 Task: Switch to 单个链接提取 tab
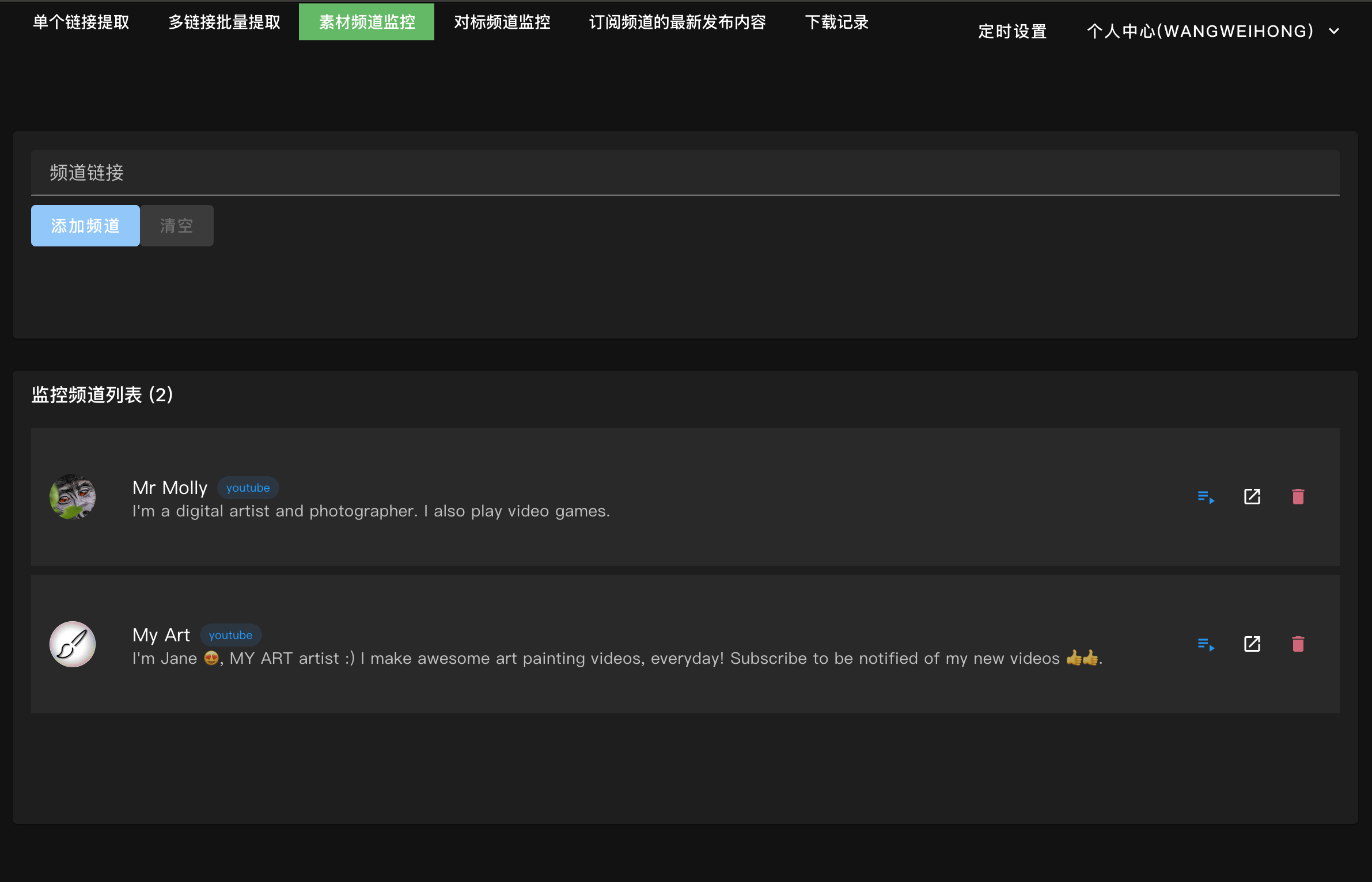81,22
